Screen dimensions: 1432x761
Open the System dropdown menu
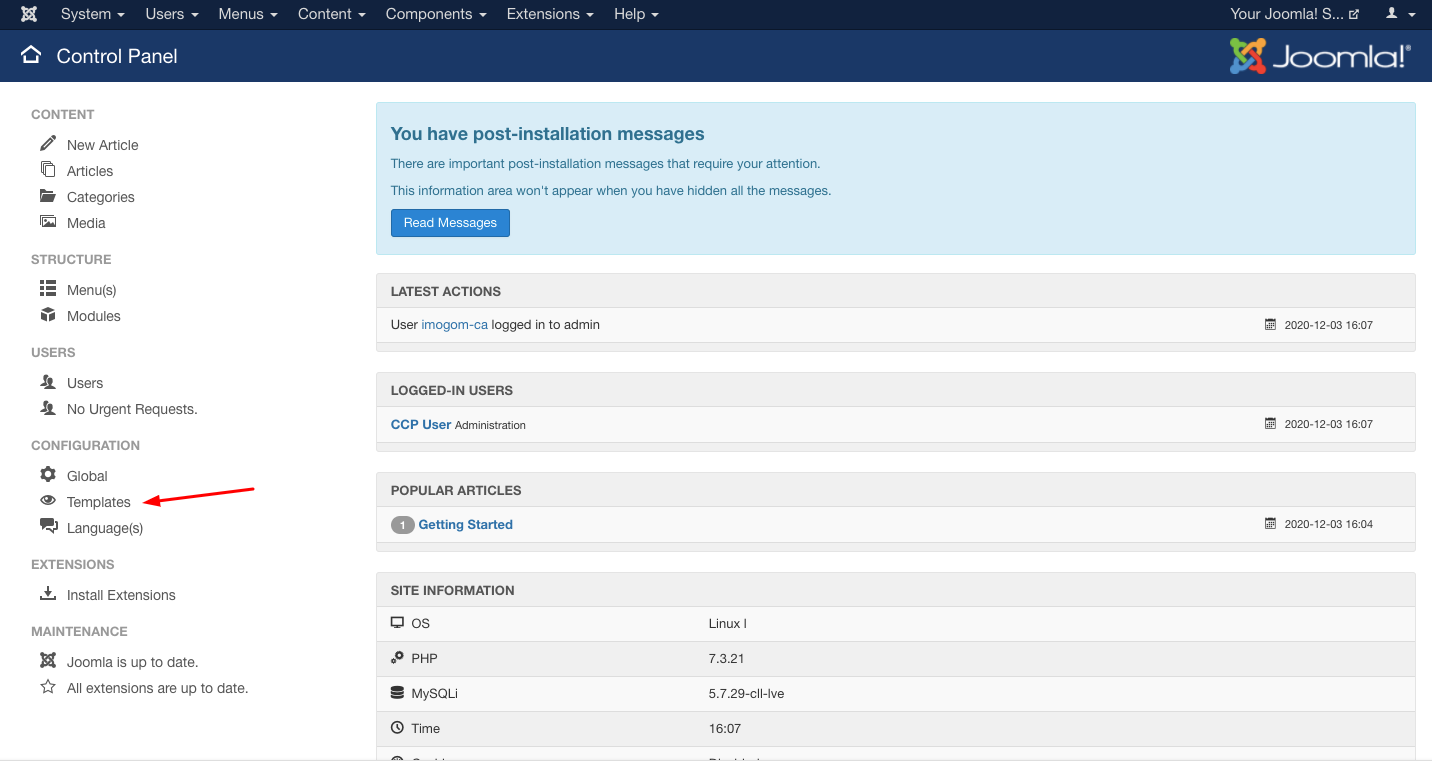tap(92, 14)
